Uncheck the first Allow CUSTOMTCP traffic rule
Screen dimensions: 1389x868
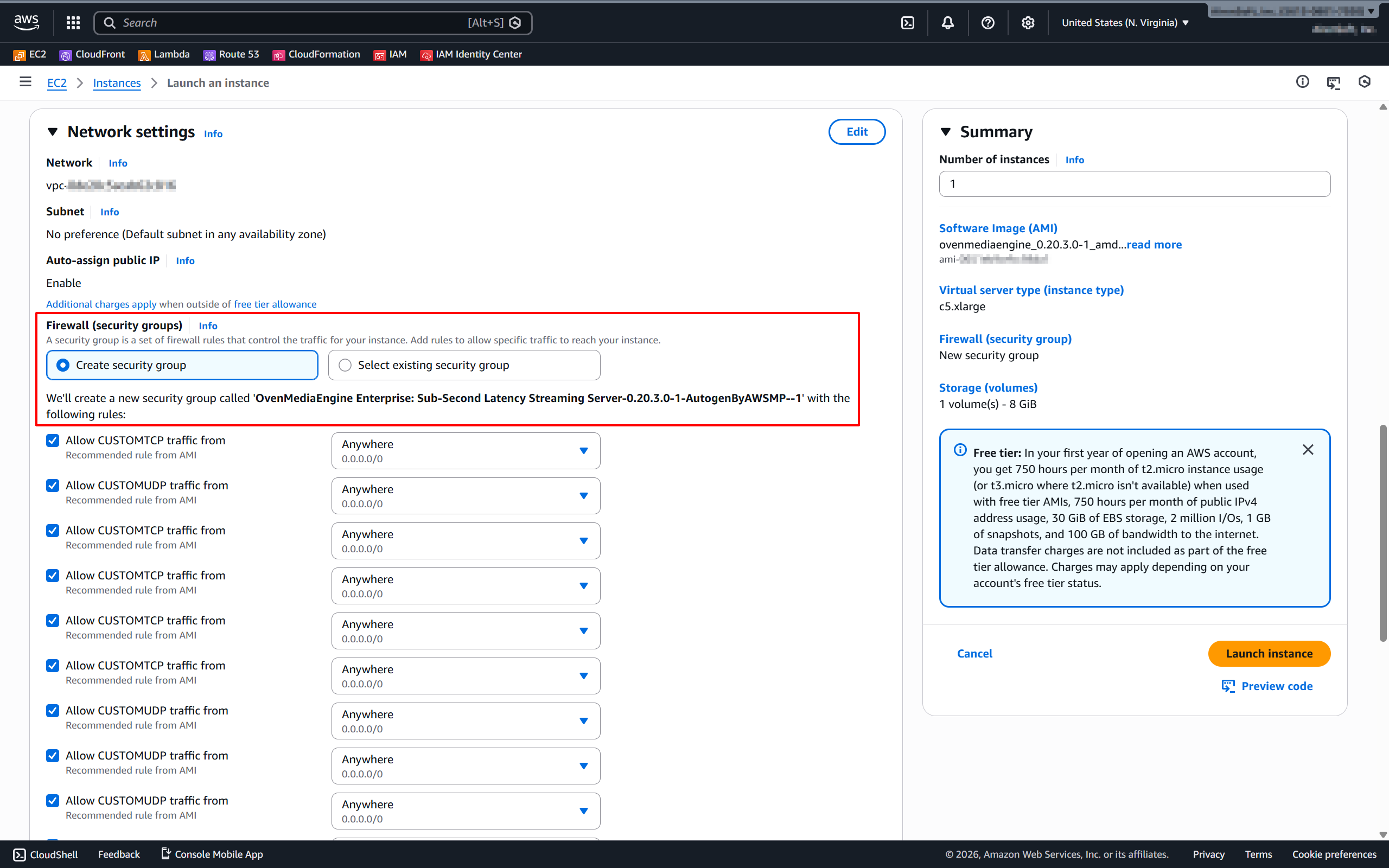pyautogui.click(x=53, y=441)
